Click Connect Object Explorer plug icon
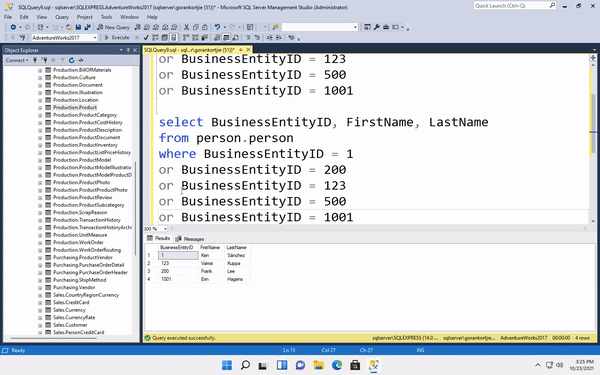Viewport: 600px width, 375px height. pyautogui.click(x=35, y=60)
